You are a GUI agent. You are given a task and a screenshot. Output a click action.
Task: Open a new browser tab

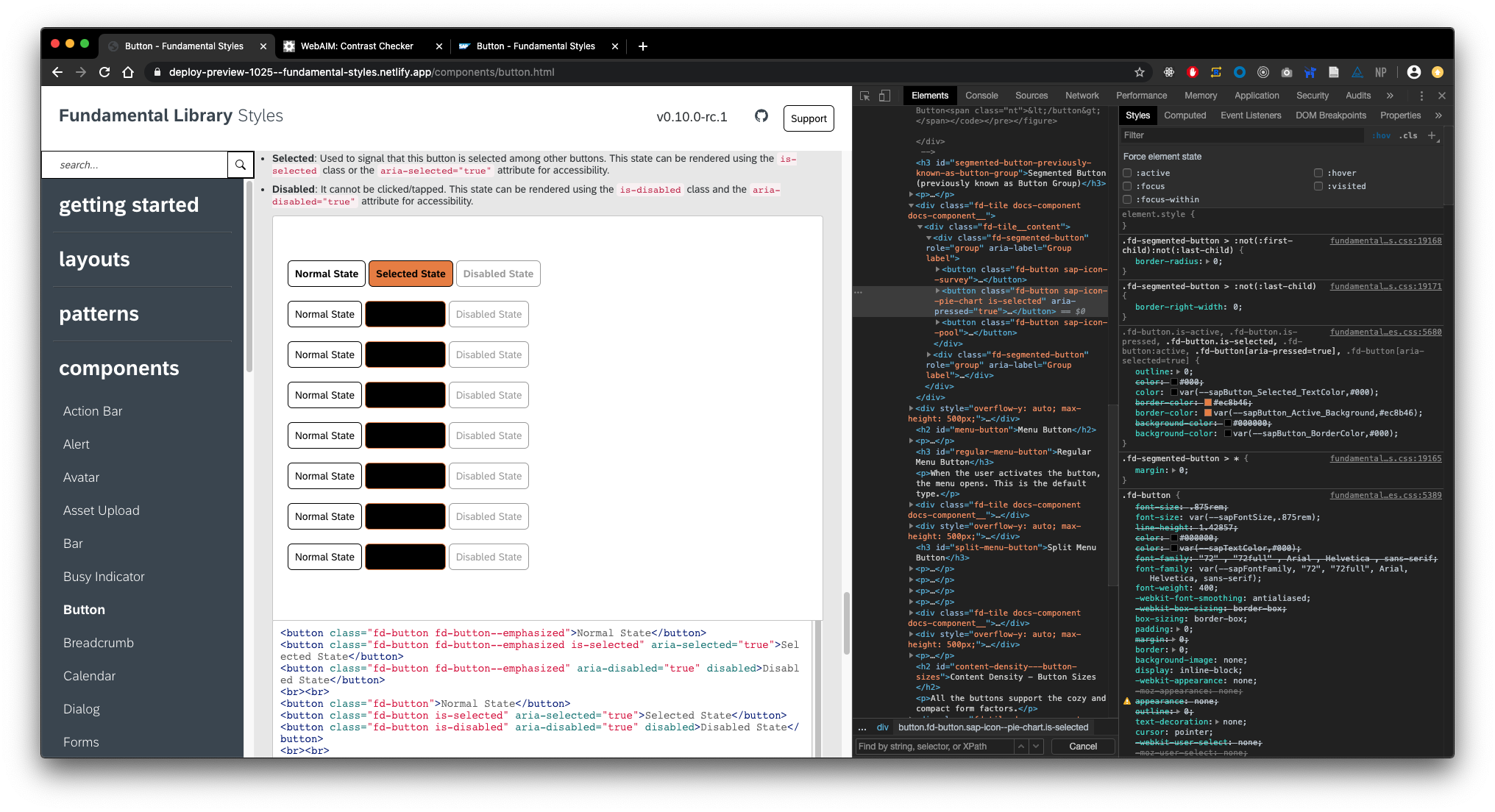pos(642,46)
